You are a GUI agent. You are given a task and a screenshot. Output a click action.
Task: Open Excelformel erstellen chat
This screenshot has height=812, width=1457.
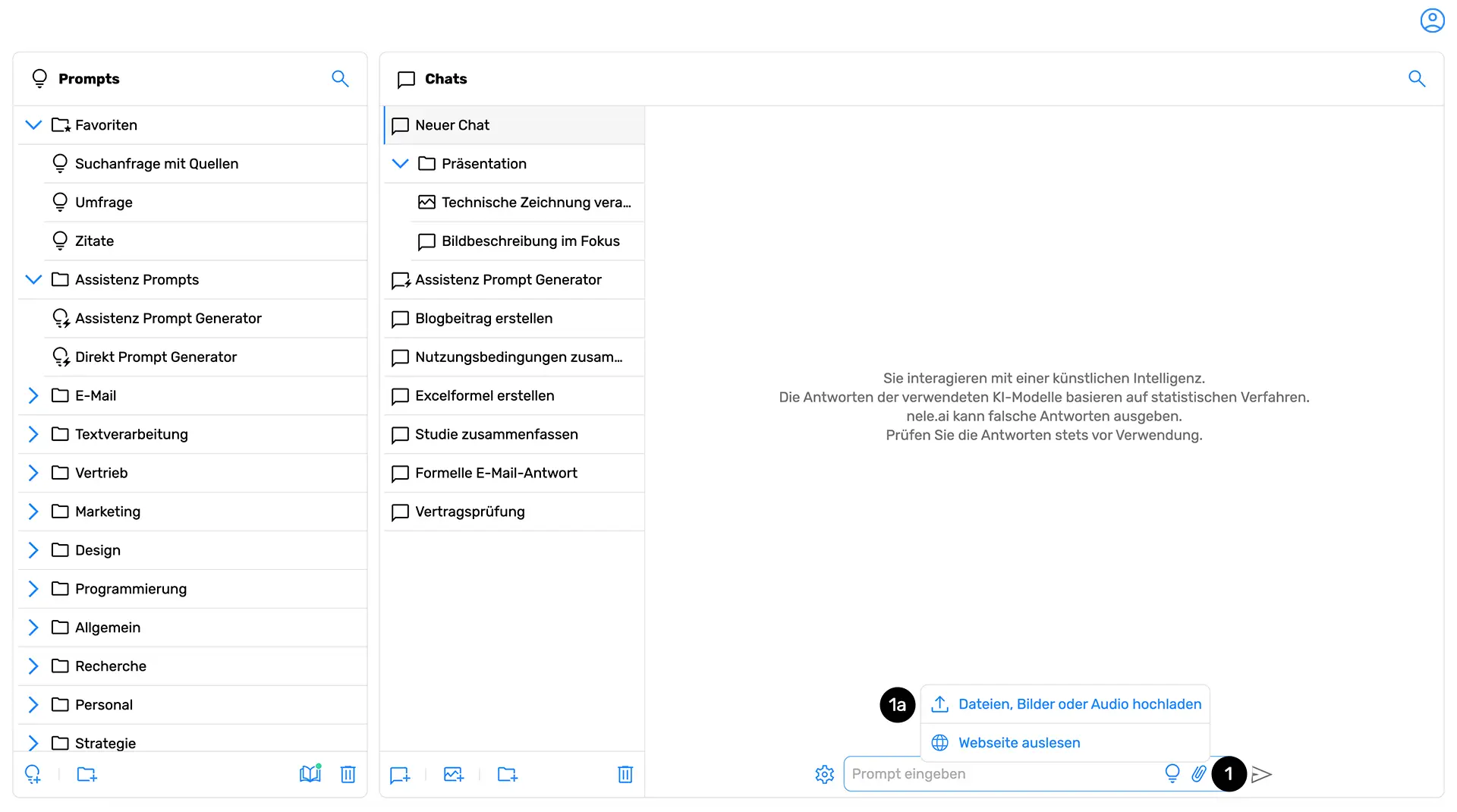pos(515,396)
